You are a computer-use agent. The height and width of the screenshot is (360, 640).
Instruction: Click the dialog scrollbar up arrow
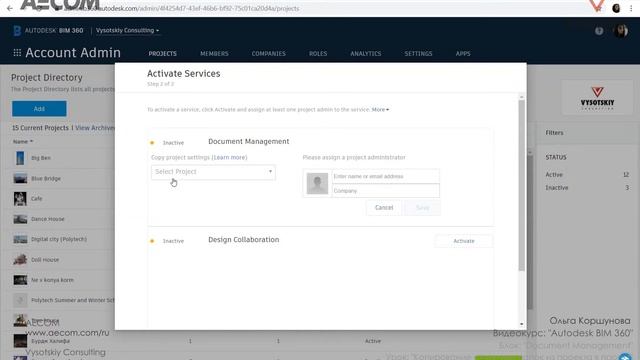click(x=521, y=97)
